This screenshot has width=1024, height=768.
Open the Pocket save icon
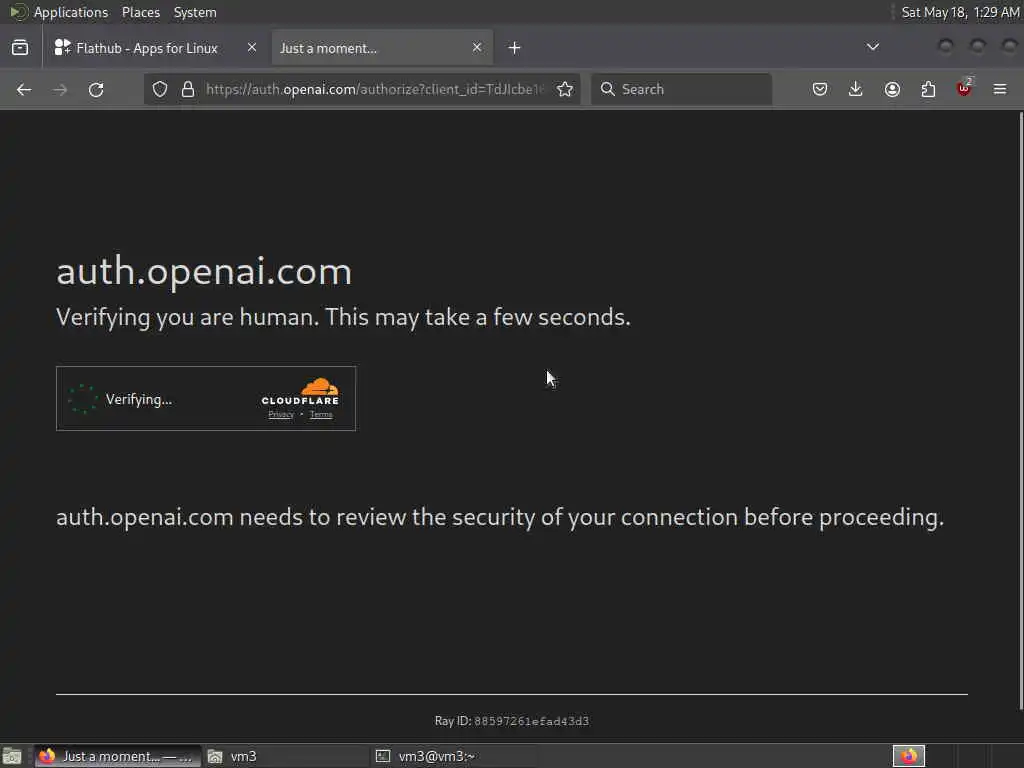pos(820,89)
